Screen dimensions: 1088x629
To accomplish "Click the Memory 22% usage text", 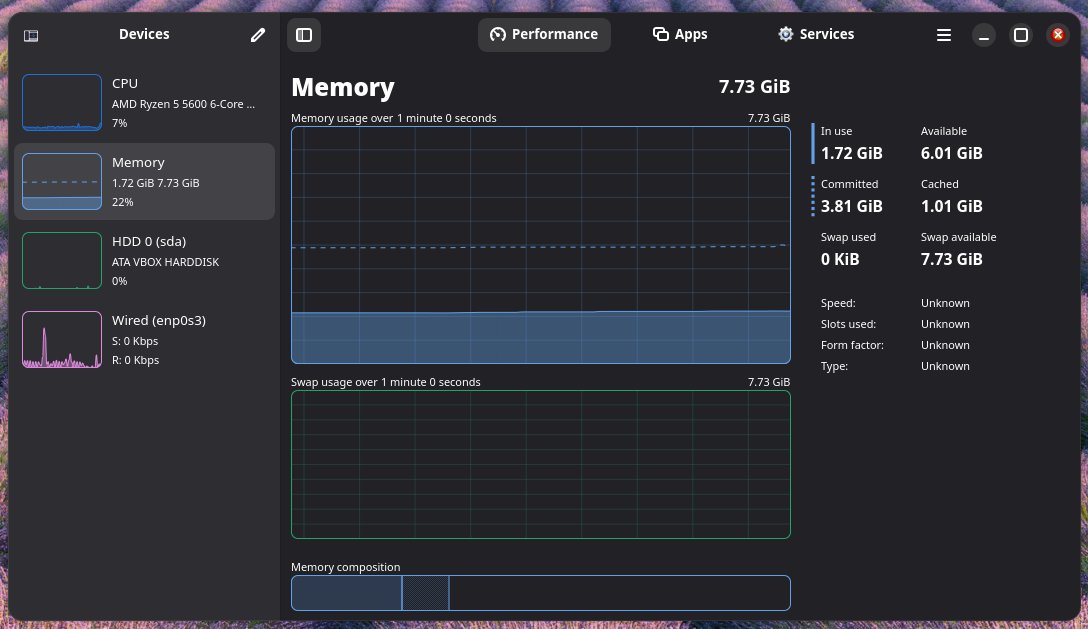I will pos(122,202).
